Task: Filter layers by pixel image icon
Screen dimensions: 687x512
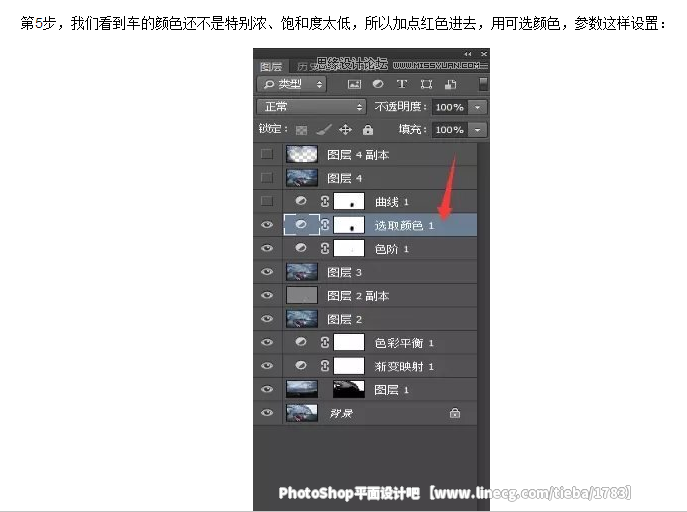Action: click(x=354, y=85)
